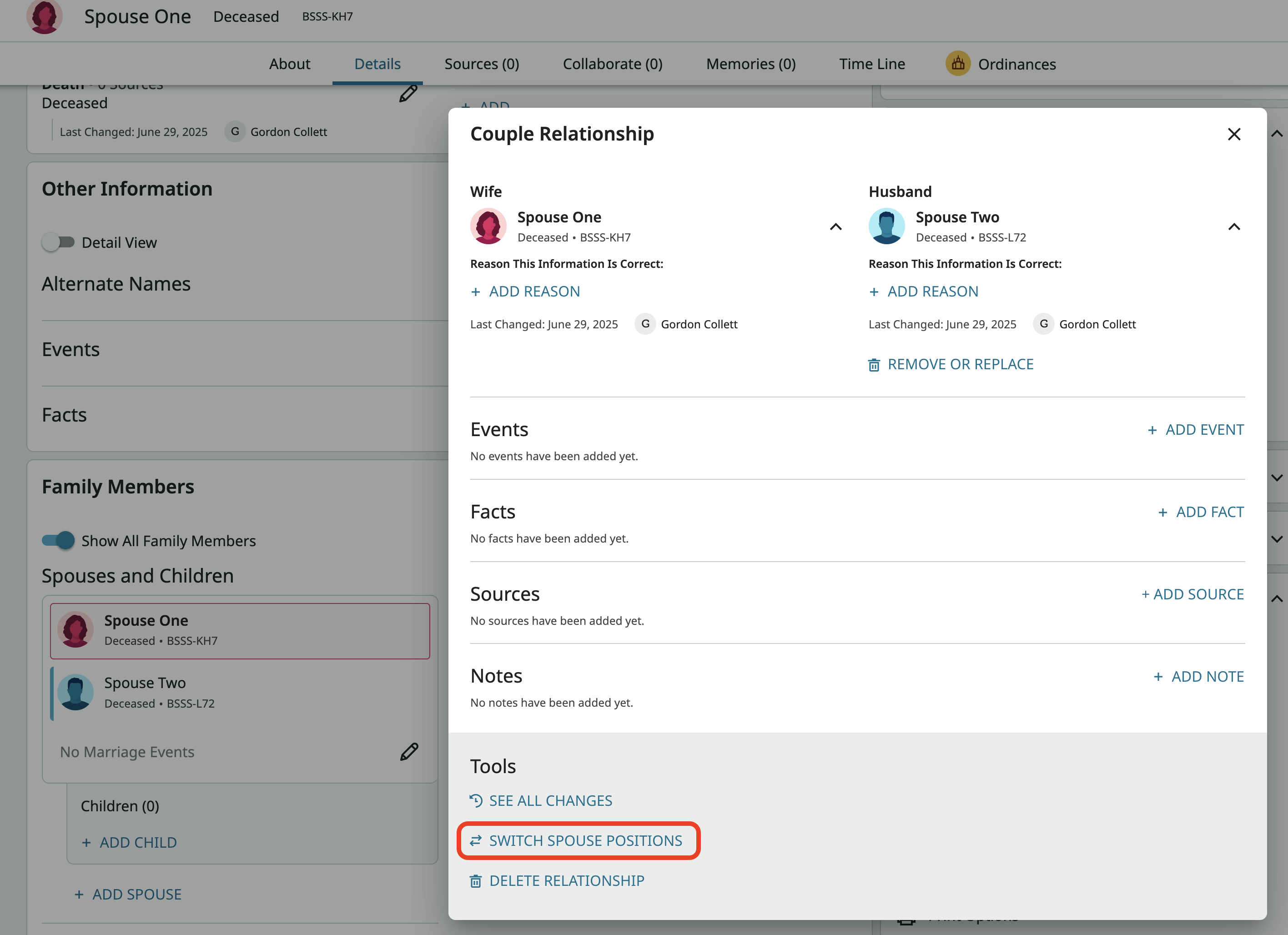Click the history icon beside See All Changes
This screenshot has height=935, width=1288.
coord(476,800)
